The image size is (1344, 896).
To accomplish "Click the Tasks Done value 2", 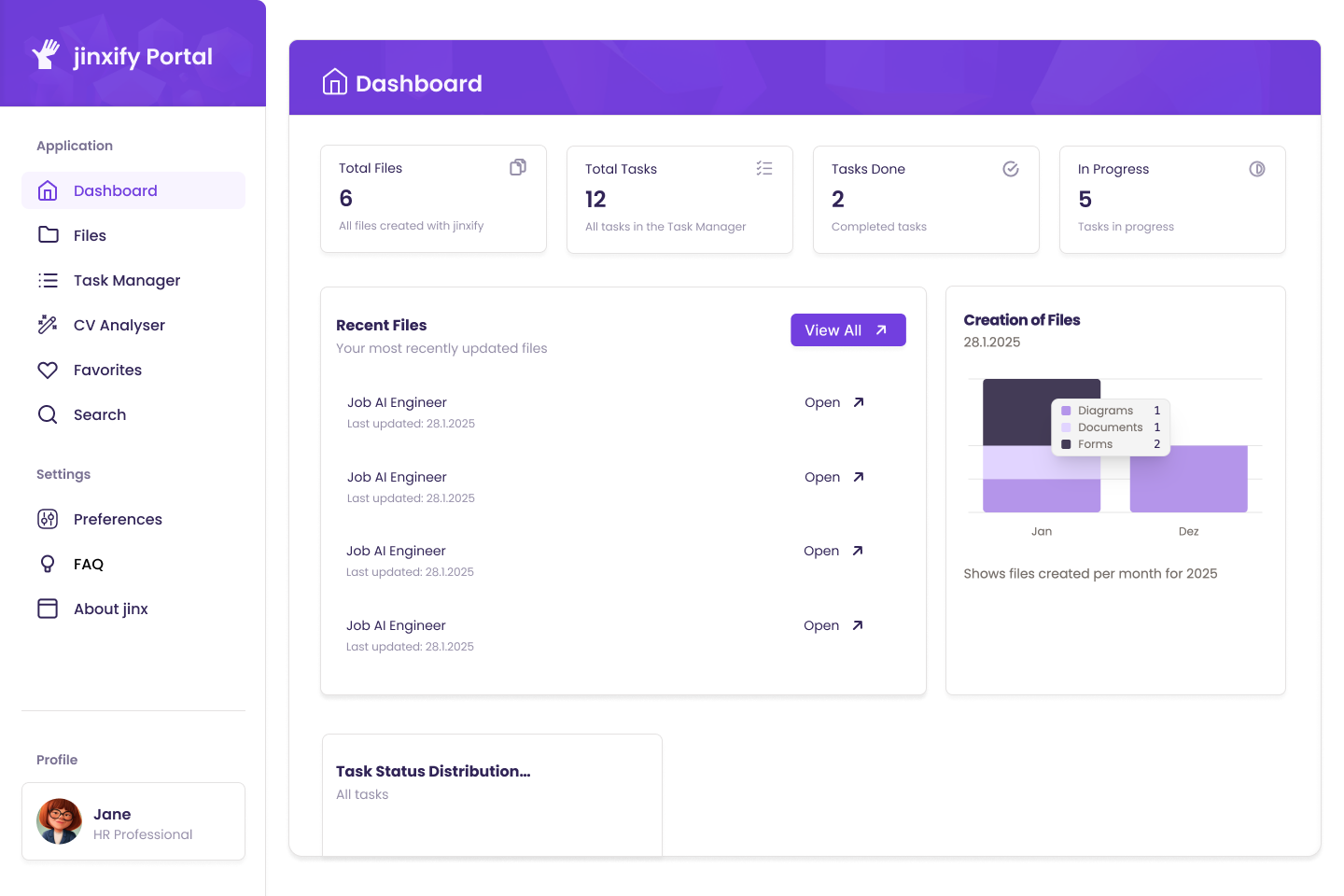I will (838, 199).
